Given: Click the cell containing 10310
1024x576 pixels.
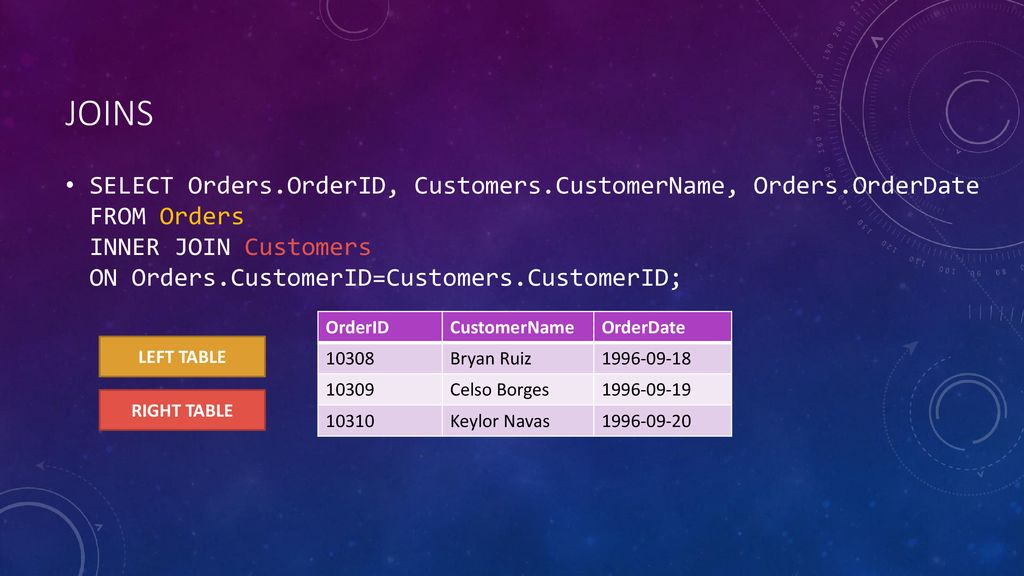Looking at the screenshot, I should point(379,421).
